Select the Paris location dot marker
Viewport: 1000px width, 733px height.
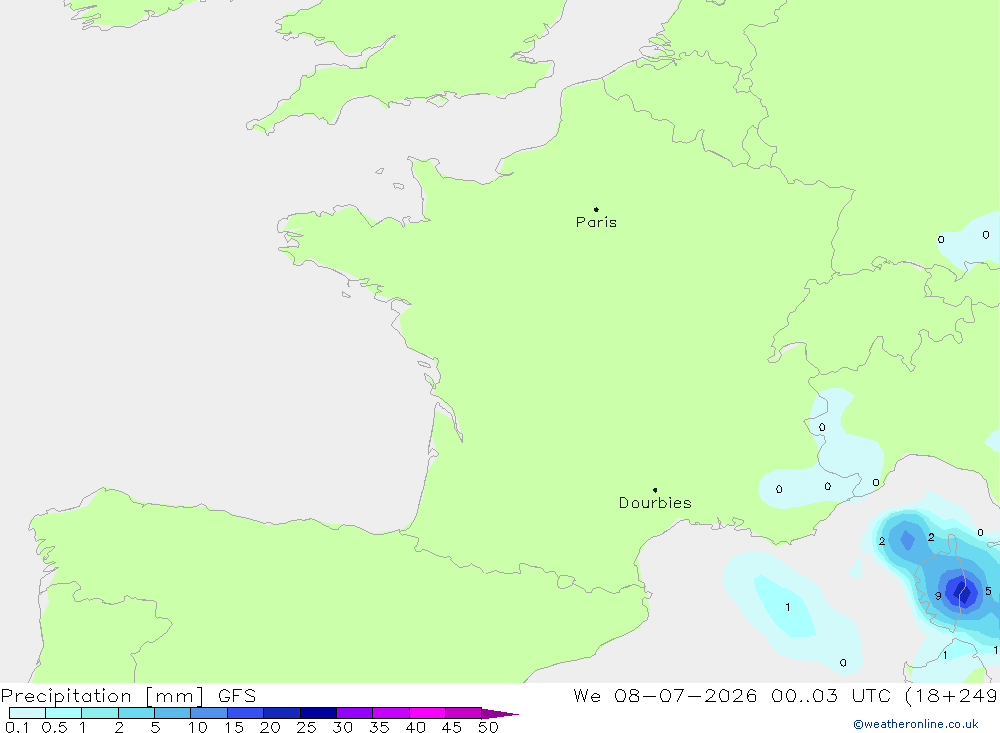tap(596, 209)
